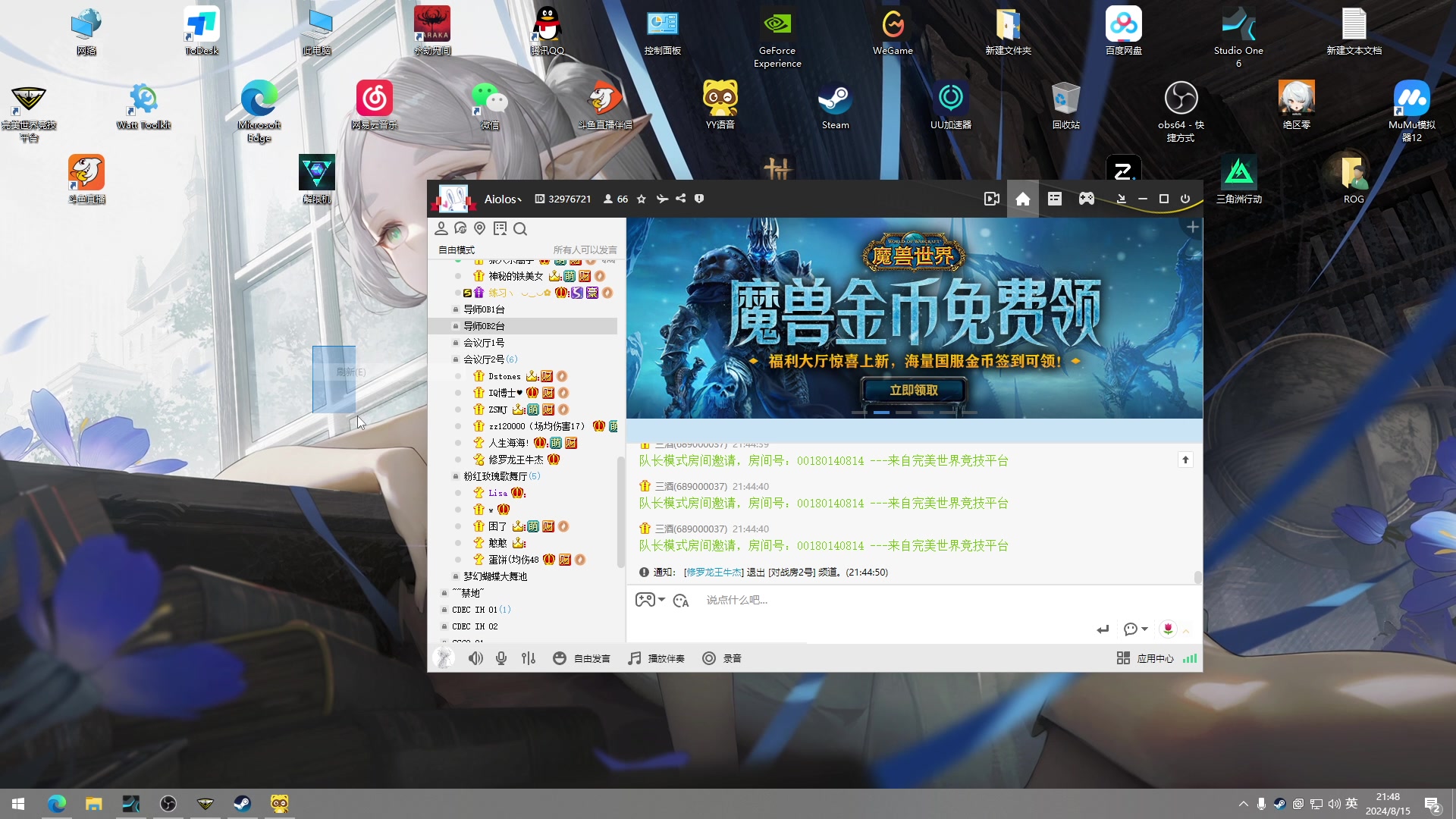Click the mini-mode arrow icon in YY title bar
The height and width of the screenshot is (819, 1456).
coord(1121,199)
